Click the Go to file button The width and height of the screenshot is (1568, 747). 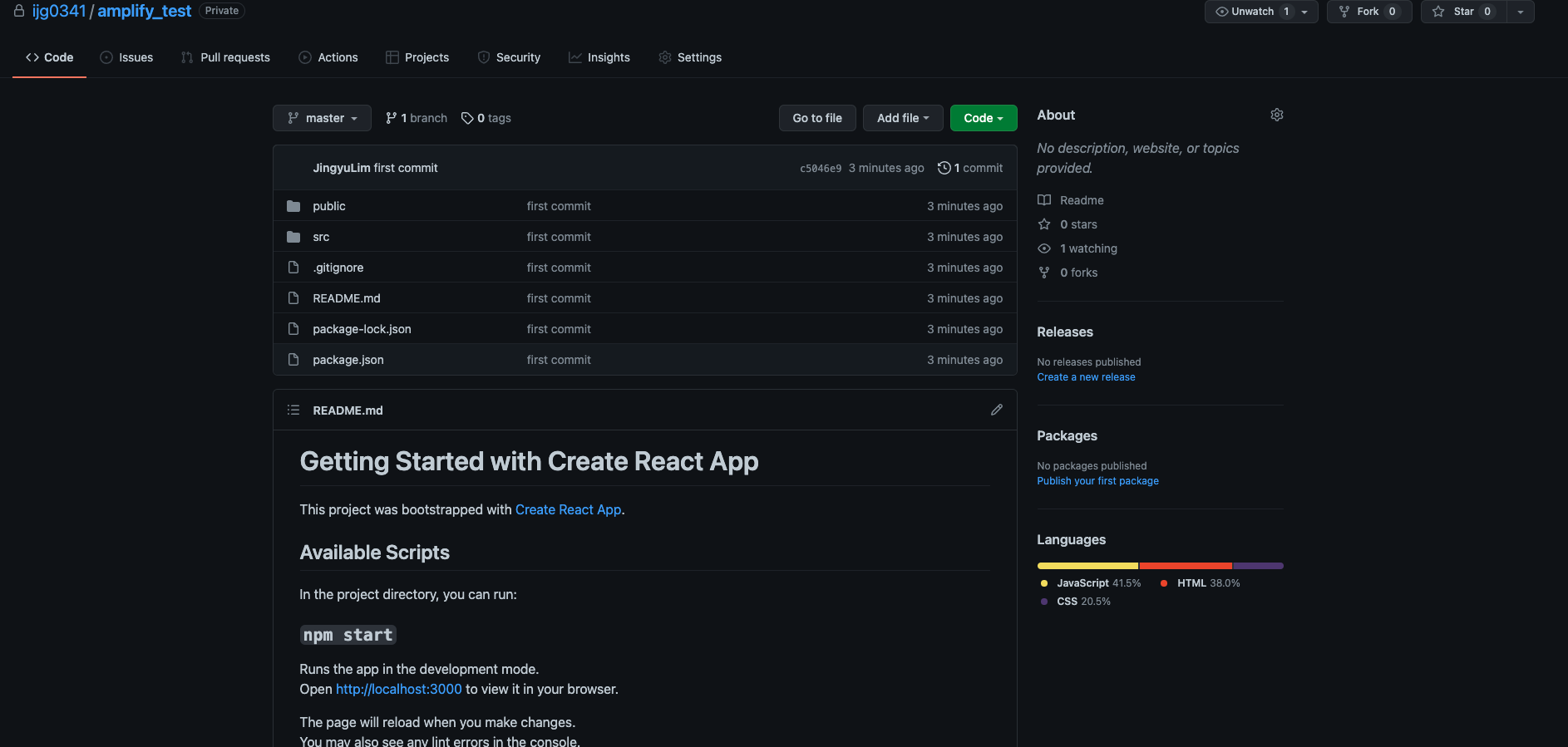point(817,118)
